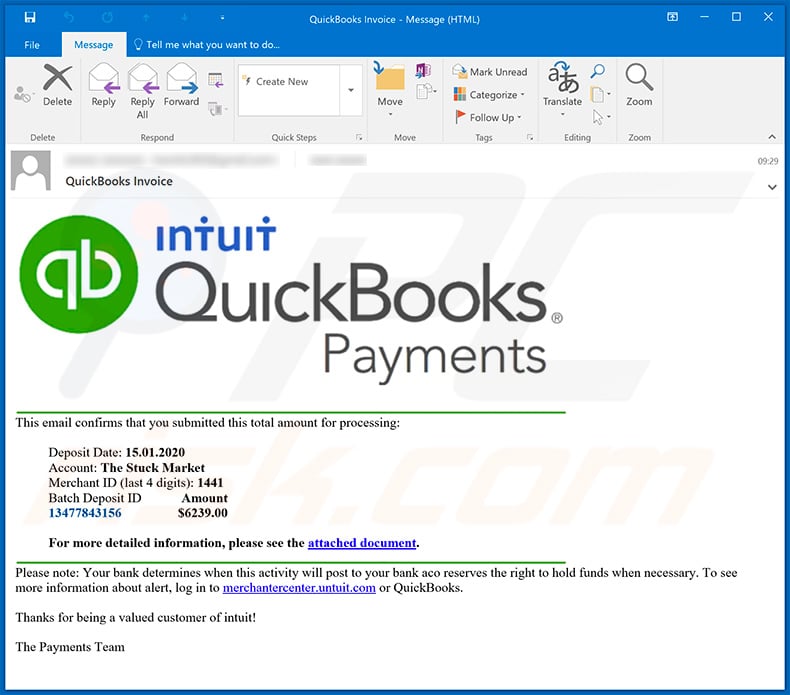This screenshot has height=695, width=790.
Task: Click the received time 09:29
Action: 768,161
